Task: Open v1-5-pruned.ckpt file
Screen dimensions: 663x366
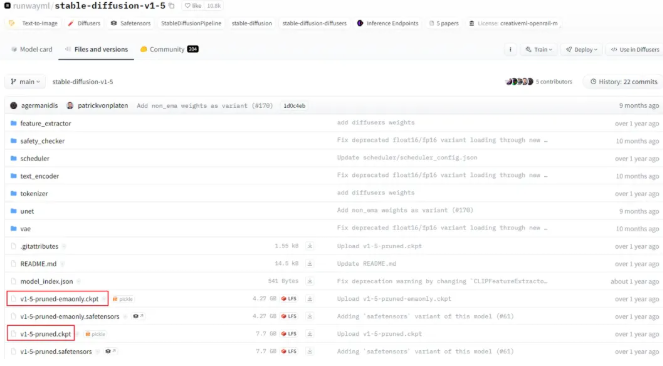Action: 46,334
